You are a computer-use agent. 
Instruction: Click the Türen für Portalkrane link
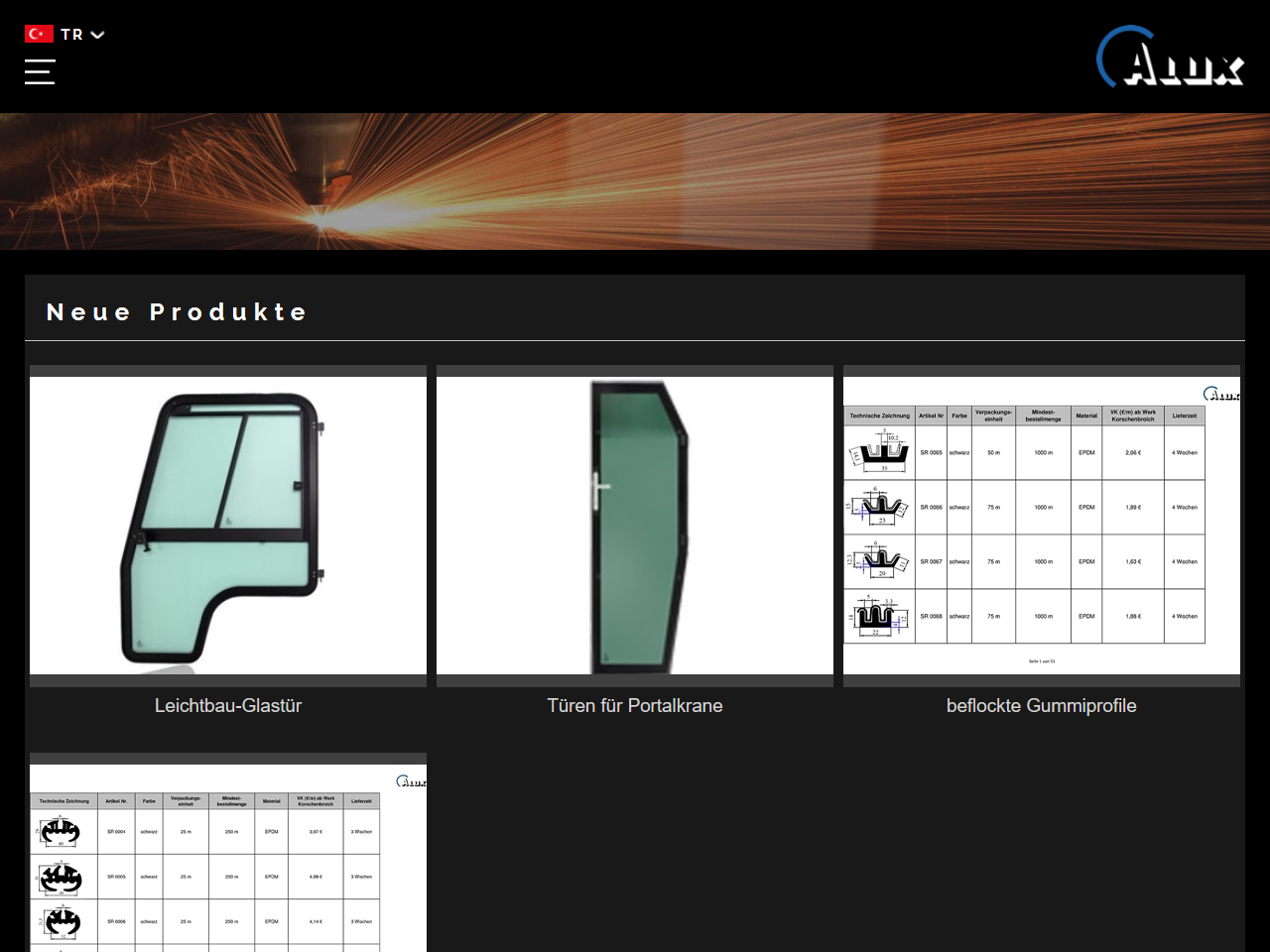click(x=635, y=705)
